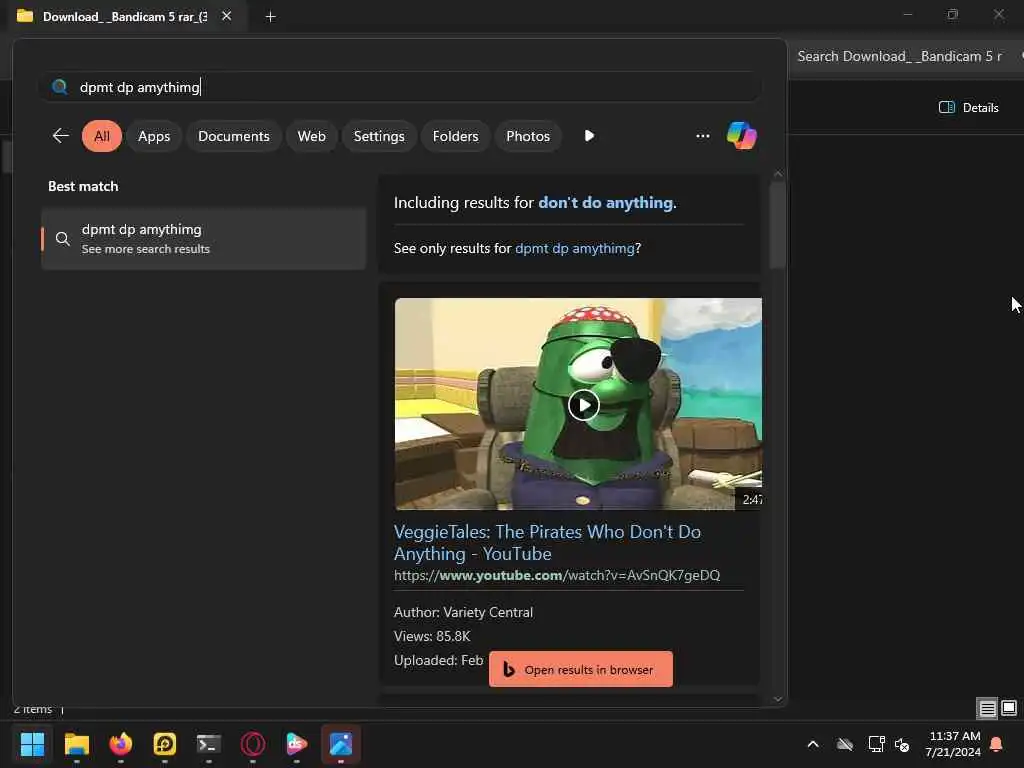Click results scrollbar up arrow

pos(778,174)
